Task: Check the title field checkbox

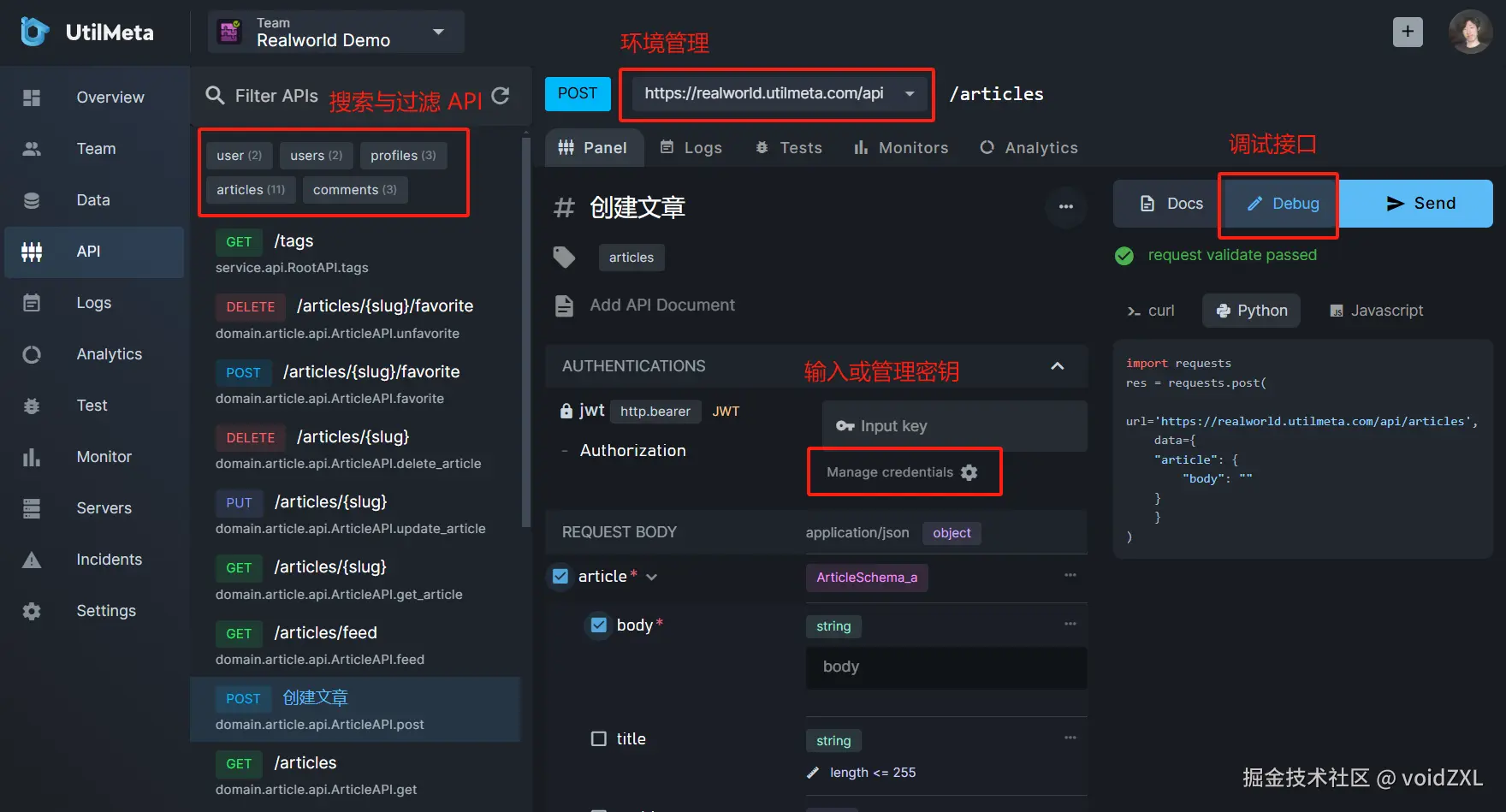Action: coord(599,738)
